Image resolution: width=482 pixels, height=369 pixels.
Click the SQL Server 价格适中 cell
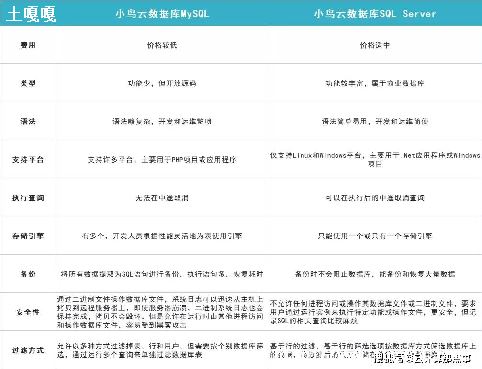[374, 45]
